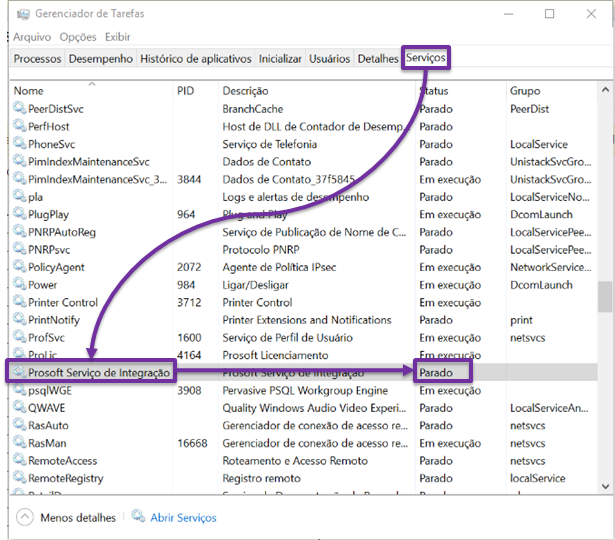The height and width of the screenshot is (540, 615).
Task: Click the pla service gear icon
Action: (x=19, y=196)
